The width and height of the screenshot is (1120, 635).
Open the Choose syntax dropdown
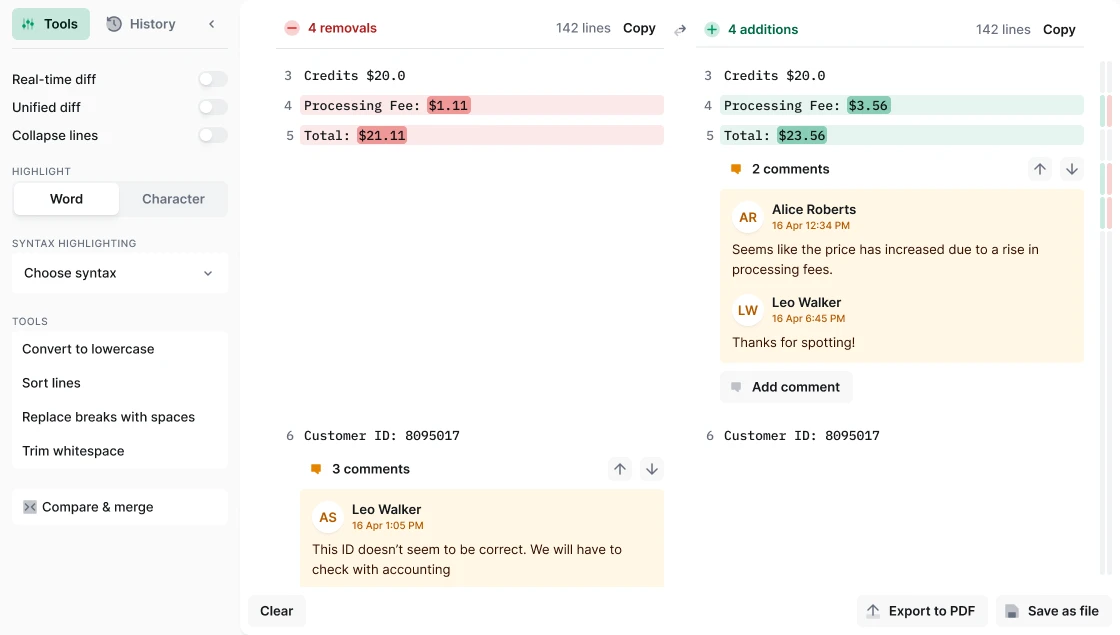119,273
